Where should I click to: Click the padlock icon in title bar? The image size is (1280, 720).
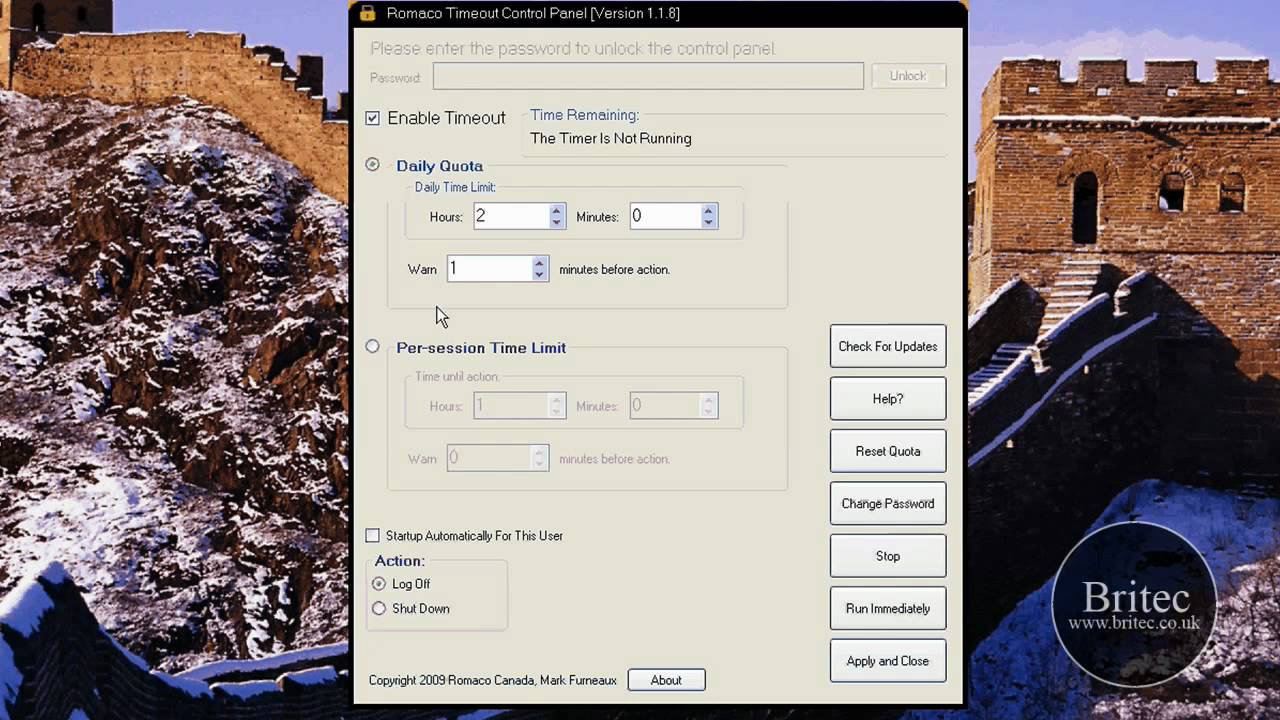[x=368, y=13]
